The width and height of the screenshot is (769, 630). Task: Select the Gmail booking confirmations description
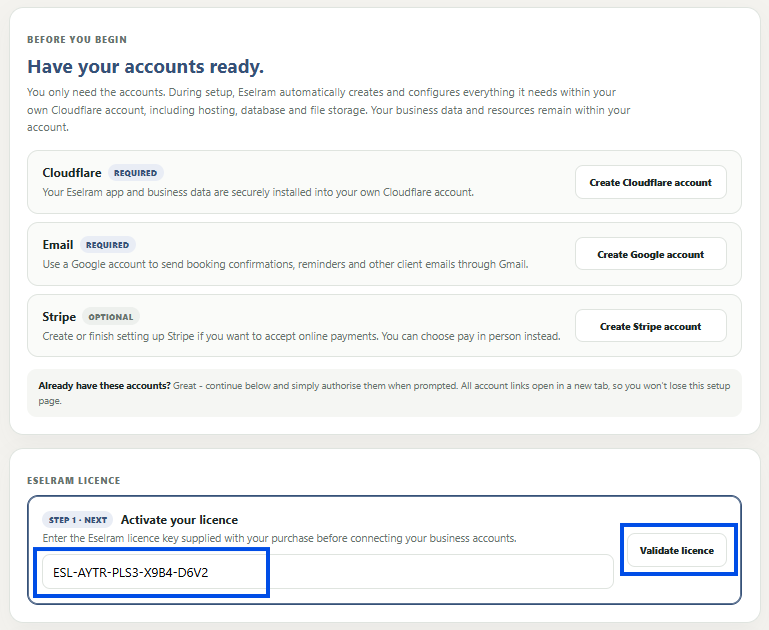point(285,264)
